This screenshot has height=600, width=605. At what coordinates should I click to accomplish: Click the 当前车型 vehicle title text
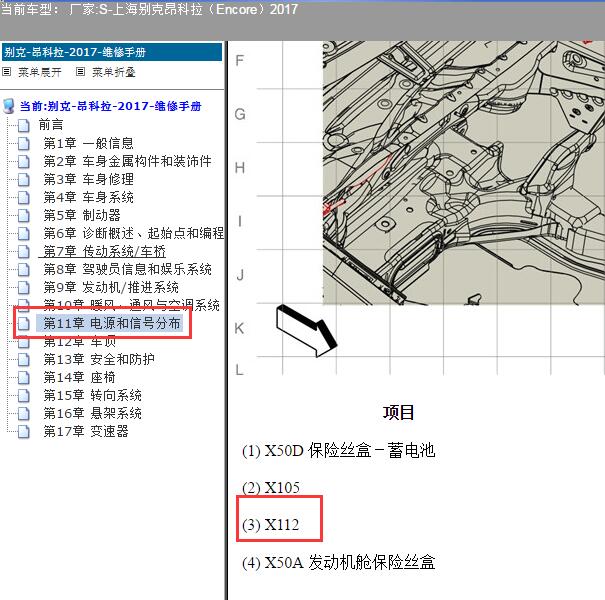click(149, 9)
